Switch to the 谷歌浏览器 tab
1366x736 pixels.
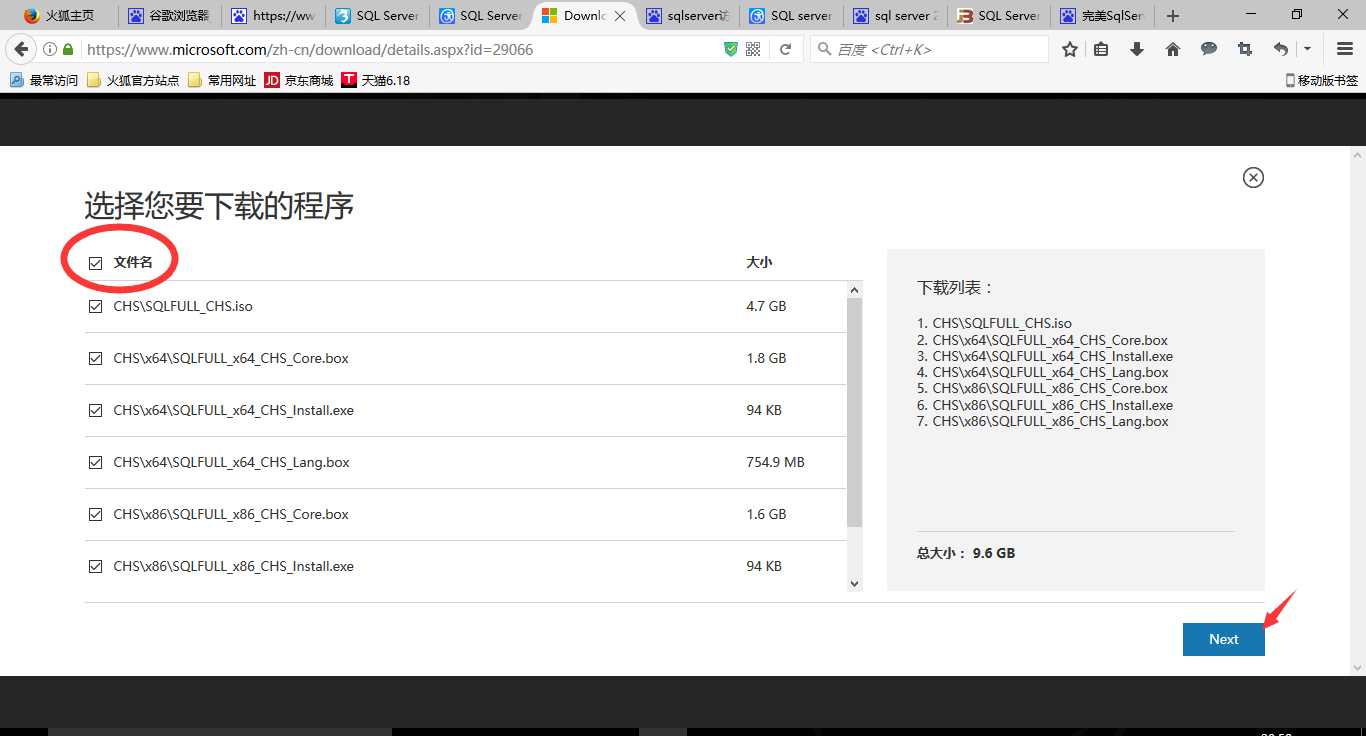pyautogui.click(x=168, y=16)
